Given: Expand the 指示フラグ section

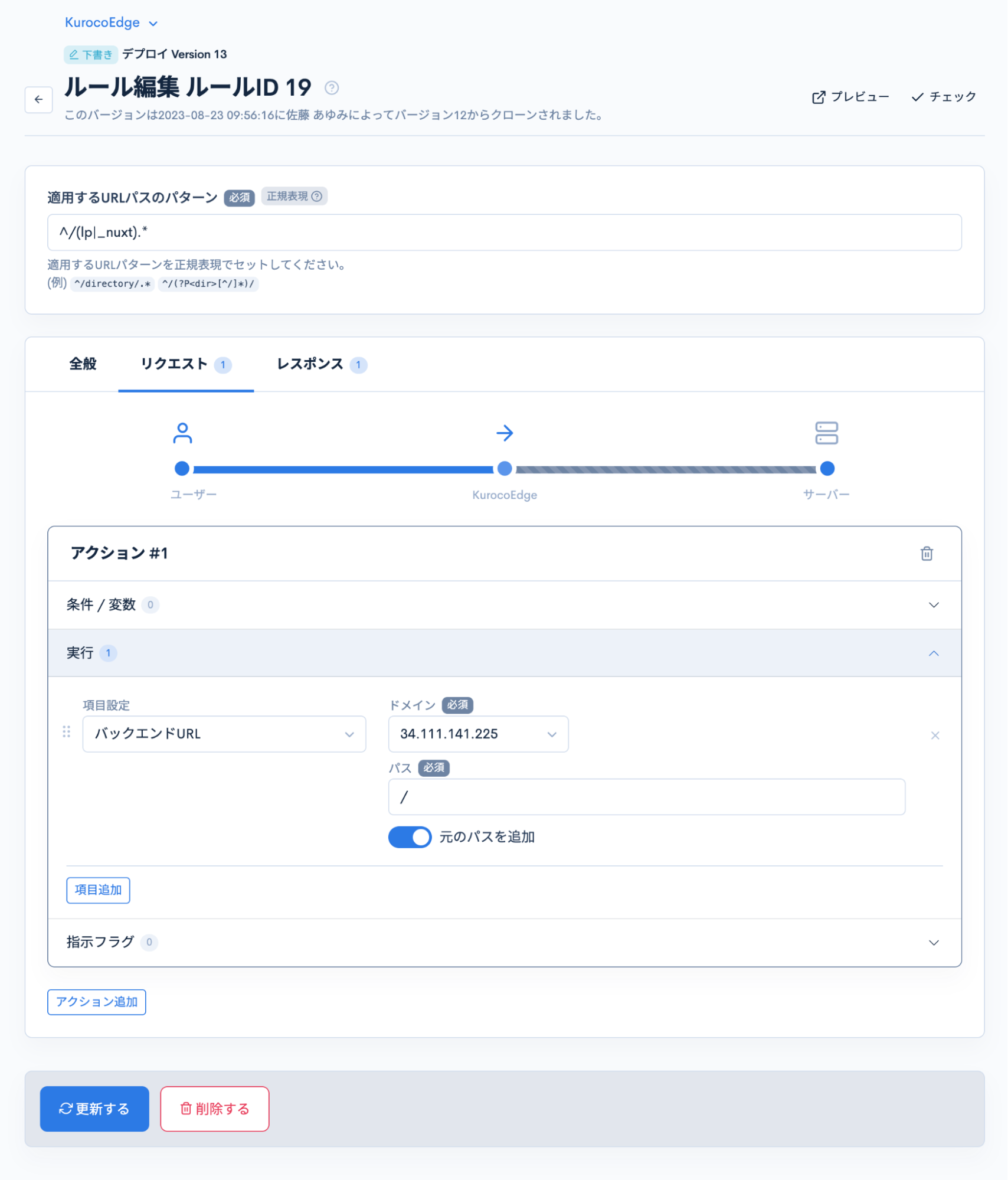Looking at the screenshot, I should click(505, 942).
